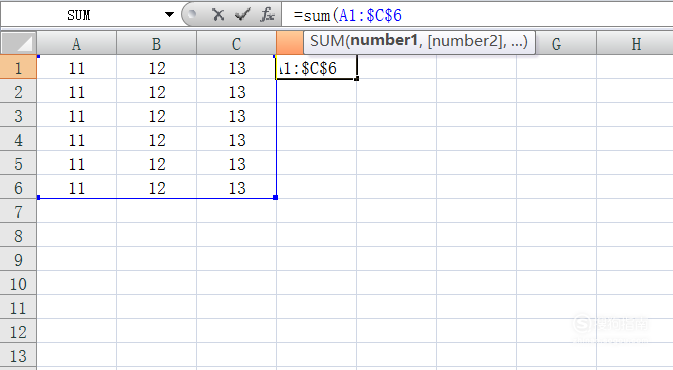
Task: Select row 9 header
Action: coord(18,260)
